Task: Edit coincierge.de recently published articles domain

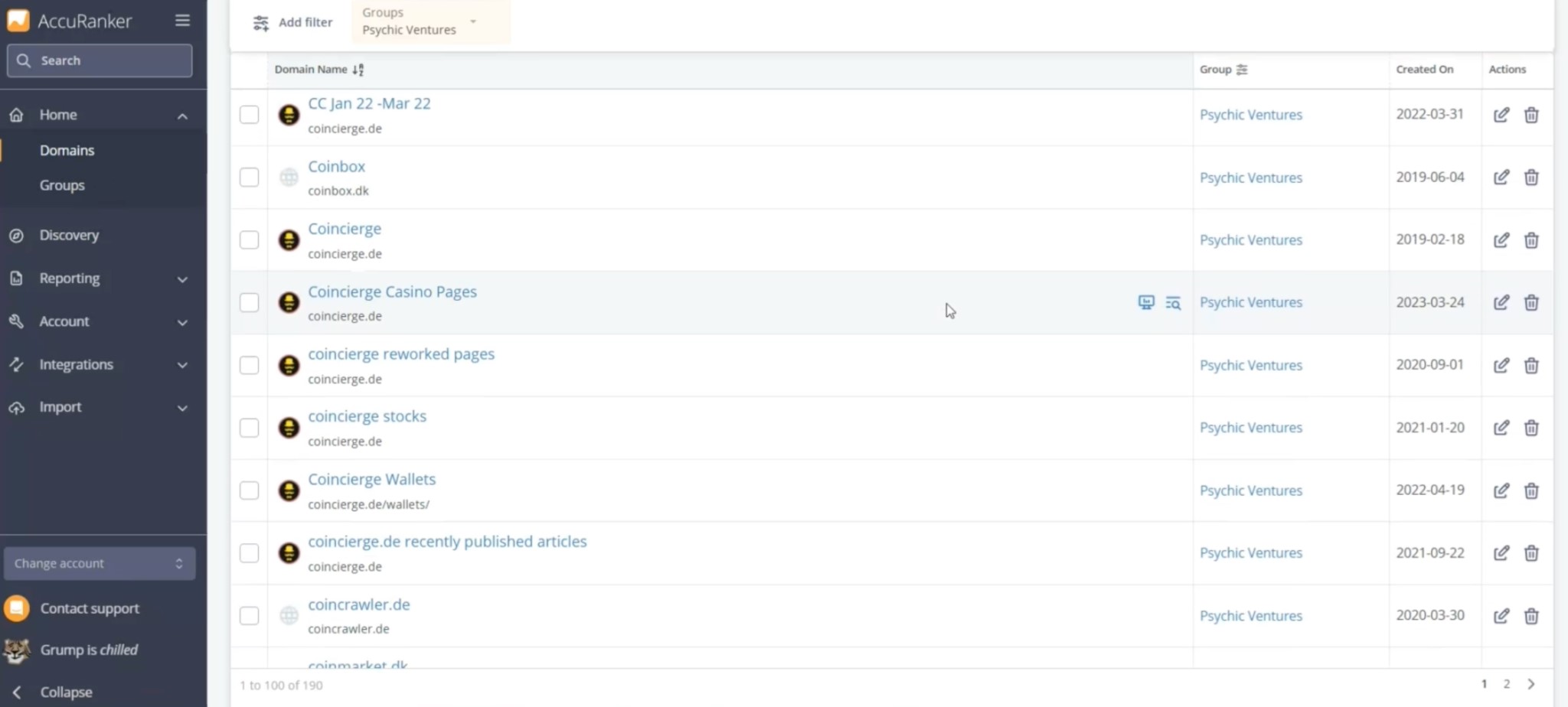Action: 1501,552
